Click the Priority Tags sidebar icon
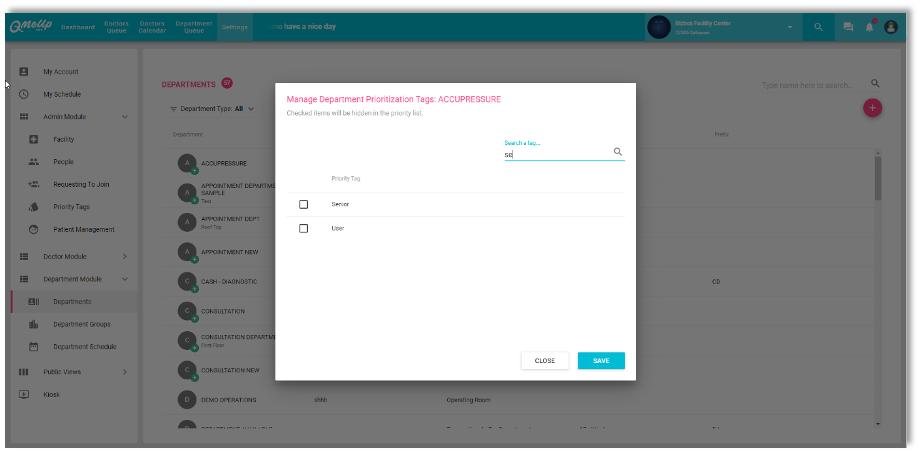Viewport: 920px width, 452px height. tap(33, 207)
